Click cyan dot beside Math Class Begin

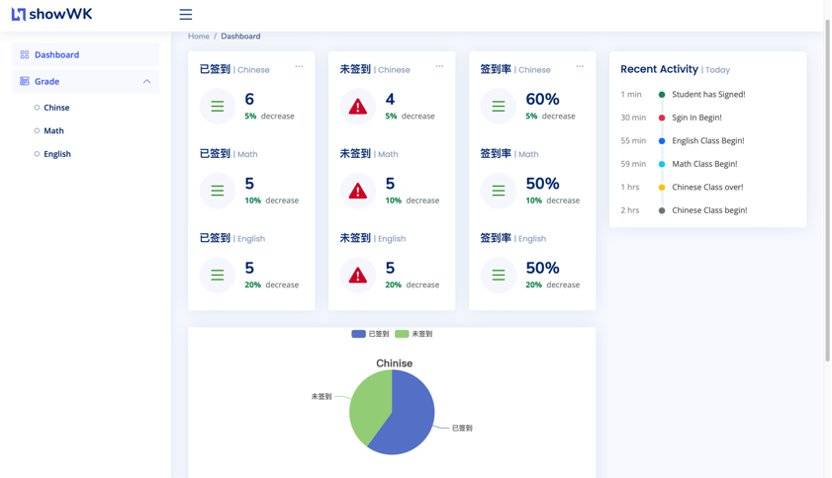point(662,164)
